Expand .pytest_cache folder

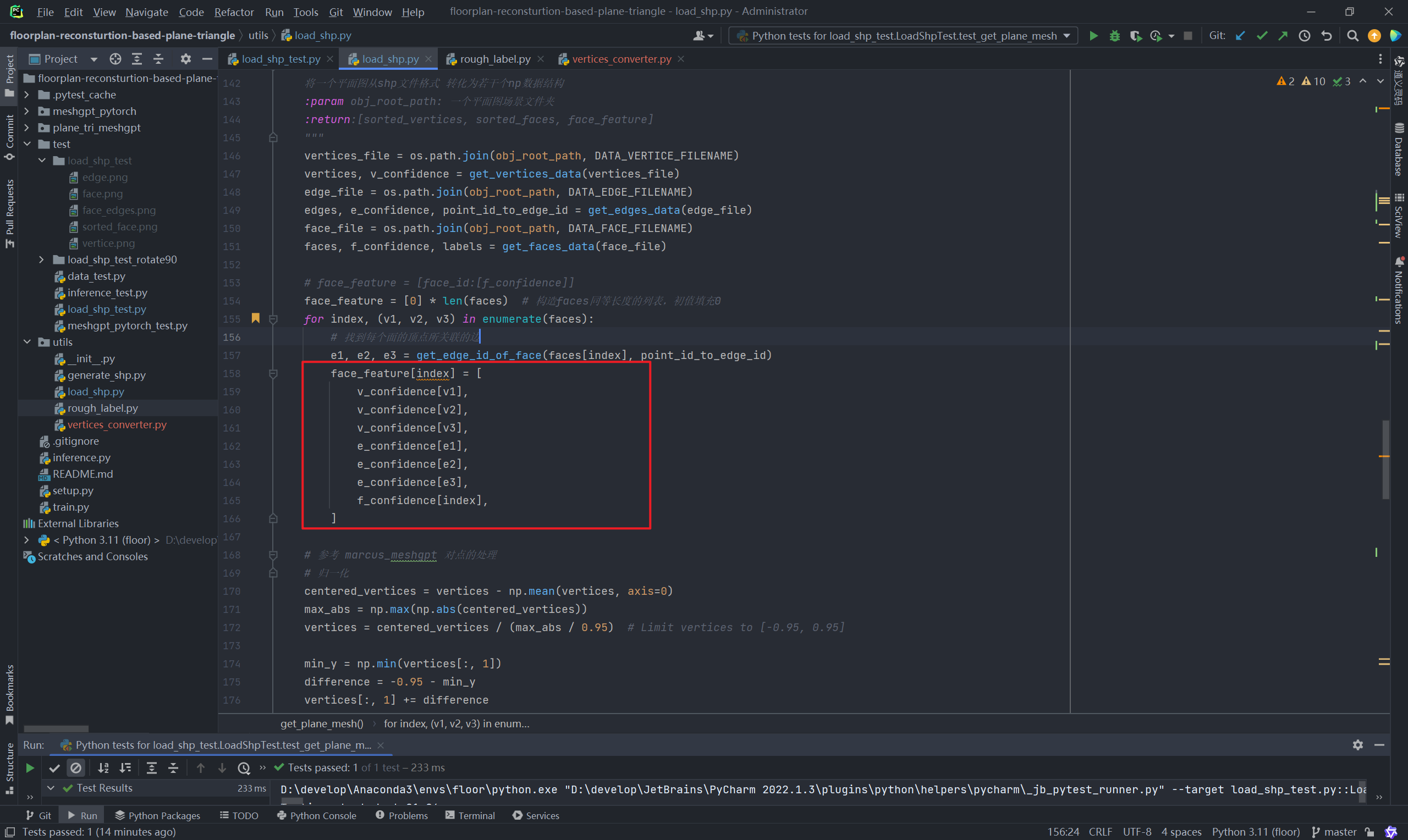(x=26, y=95)
